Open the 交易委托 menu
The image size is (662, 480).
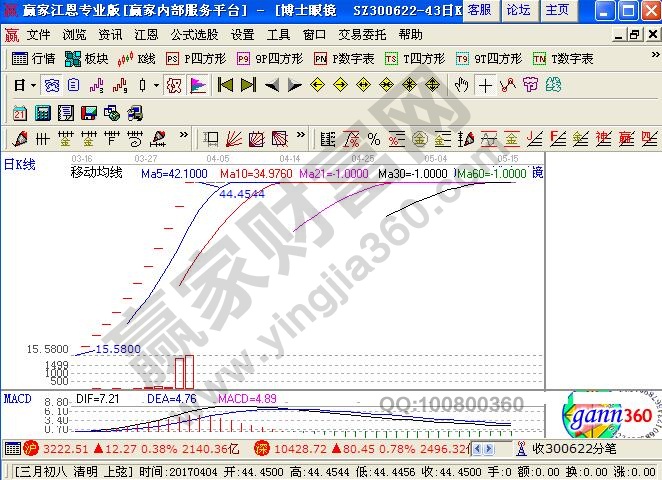click(x=359, y=34)
